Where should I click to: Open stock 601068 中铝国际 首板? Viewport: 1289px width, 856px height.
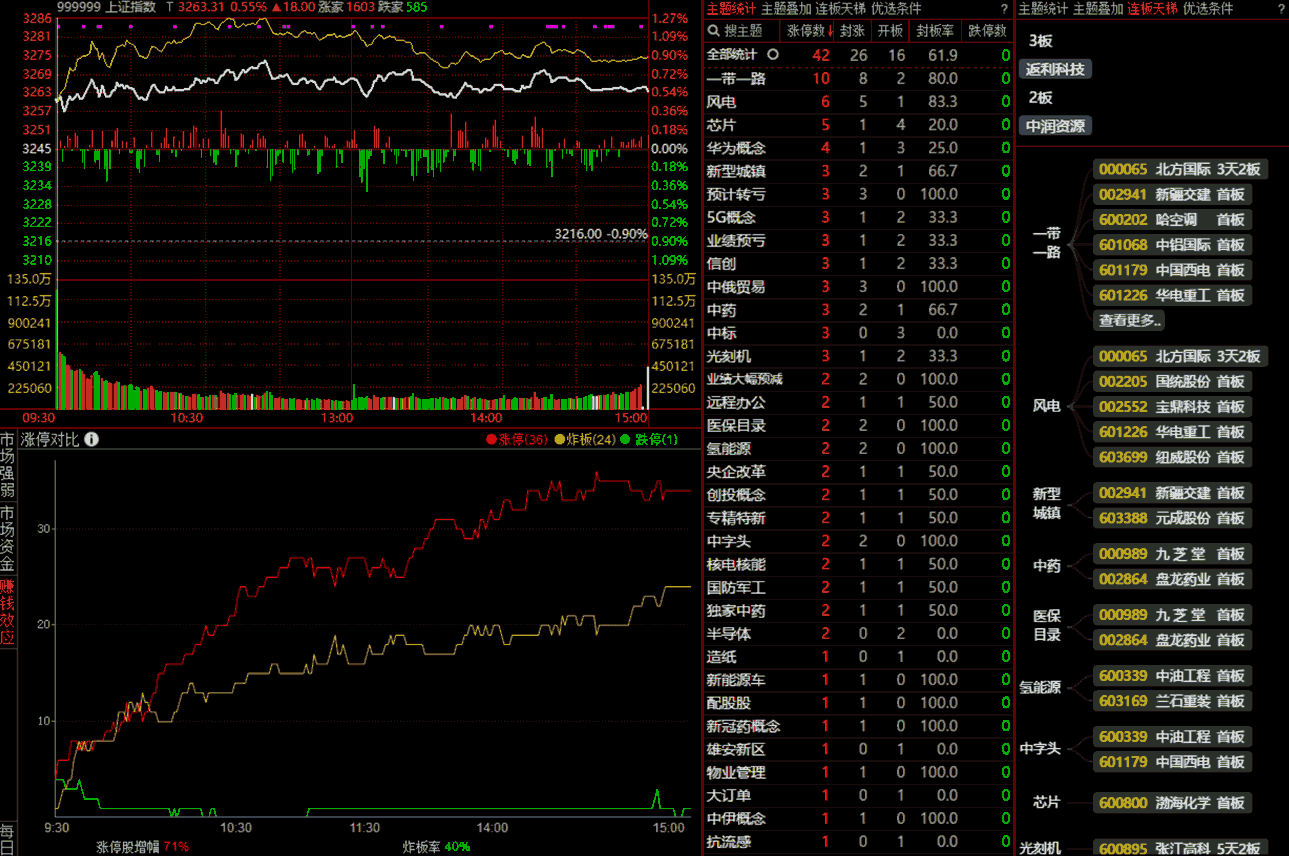(1172, 245)
